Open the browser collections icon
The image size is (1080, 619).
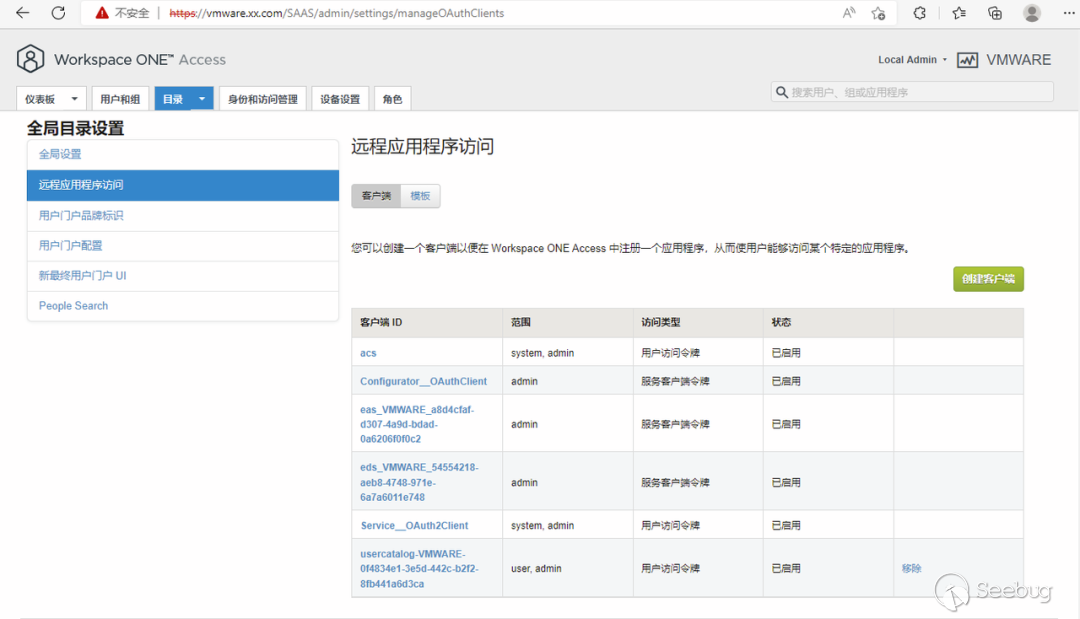click(995, 13)
